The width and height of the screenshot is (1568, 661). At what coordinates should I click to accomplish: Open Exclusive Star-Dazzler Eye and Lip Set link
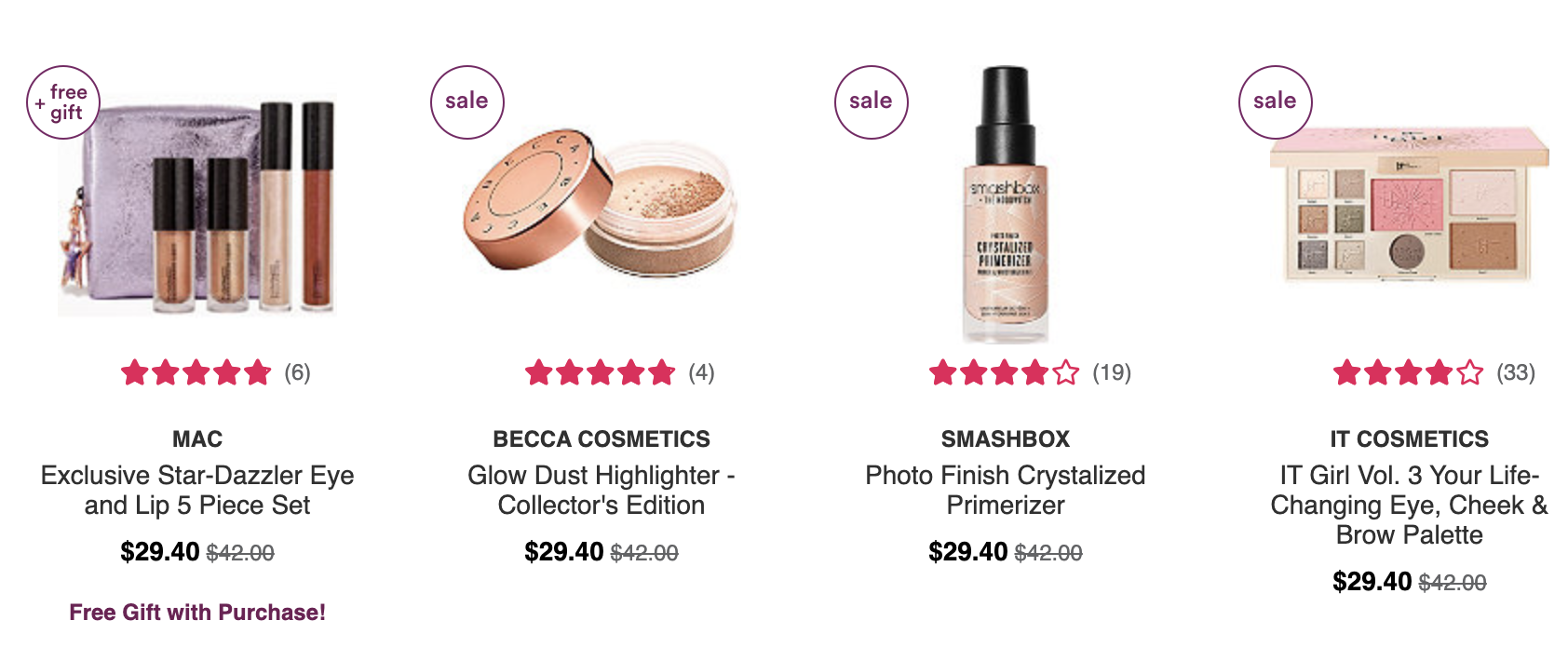[197, 490]
